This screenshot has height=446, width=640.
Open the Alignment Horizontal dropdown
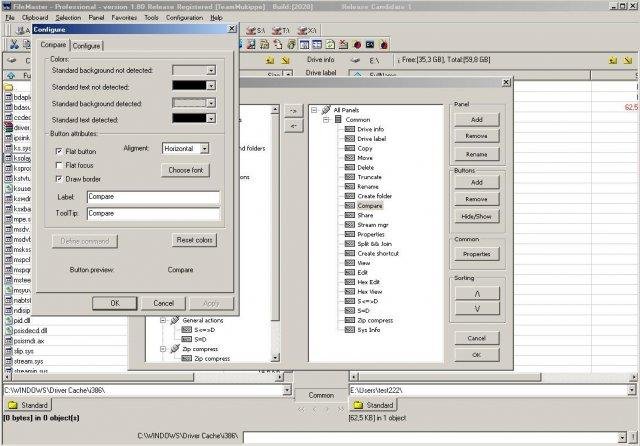click(205, 148)
